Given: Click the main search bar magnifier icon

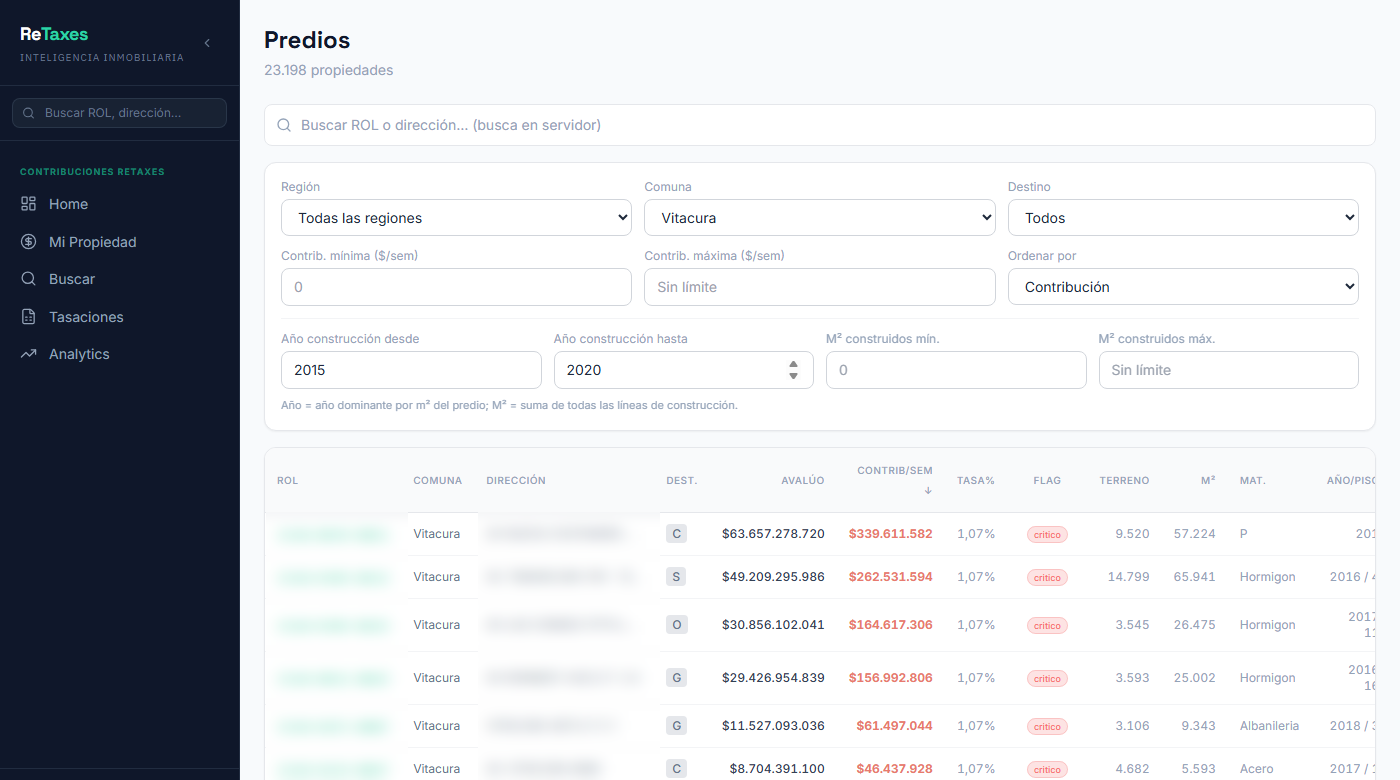Looking at the screenshot, I should [284, 125].
